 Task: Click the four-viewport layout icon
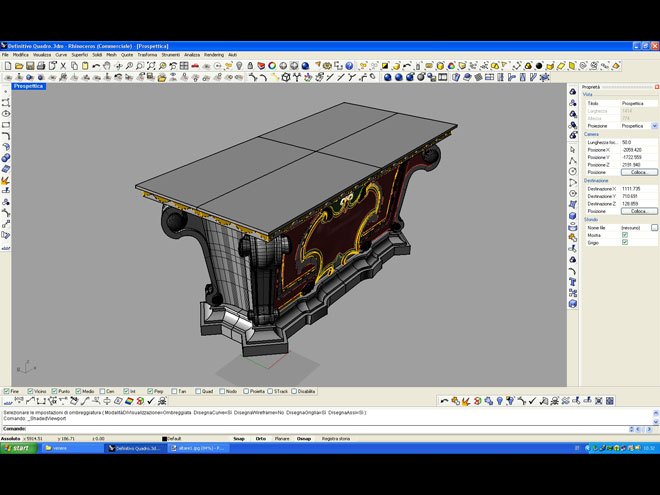tap(184, 66)
